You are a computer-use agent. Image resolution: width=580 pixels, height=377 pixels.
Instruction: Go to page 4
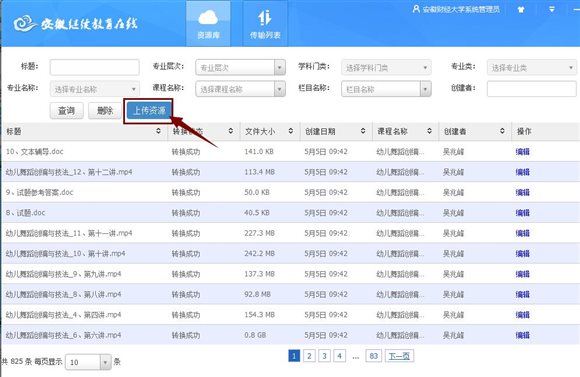coord(339,356)
